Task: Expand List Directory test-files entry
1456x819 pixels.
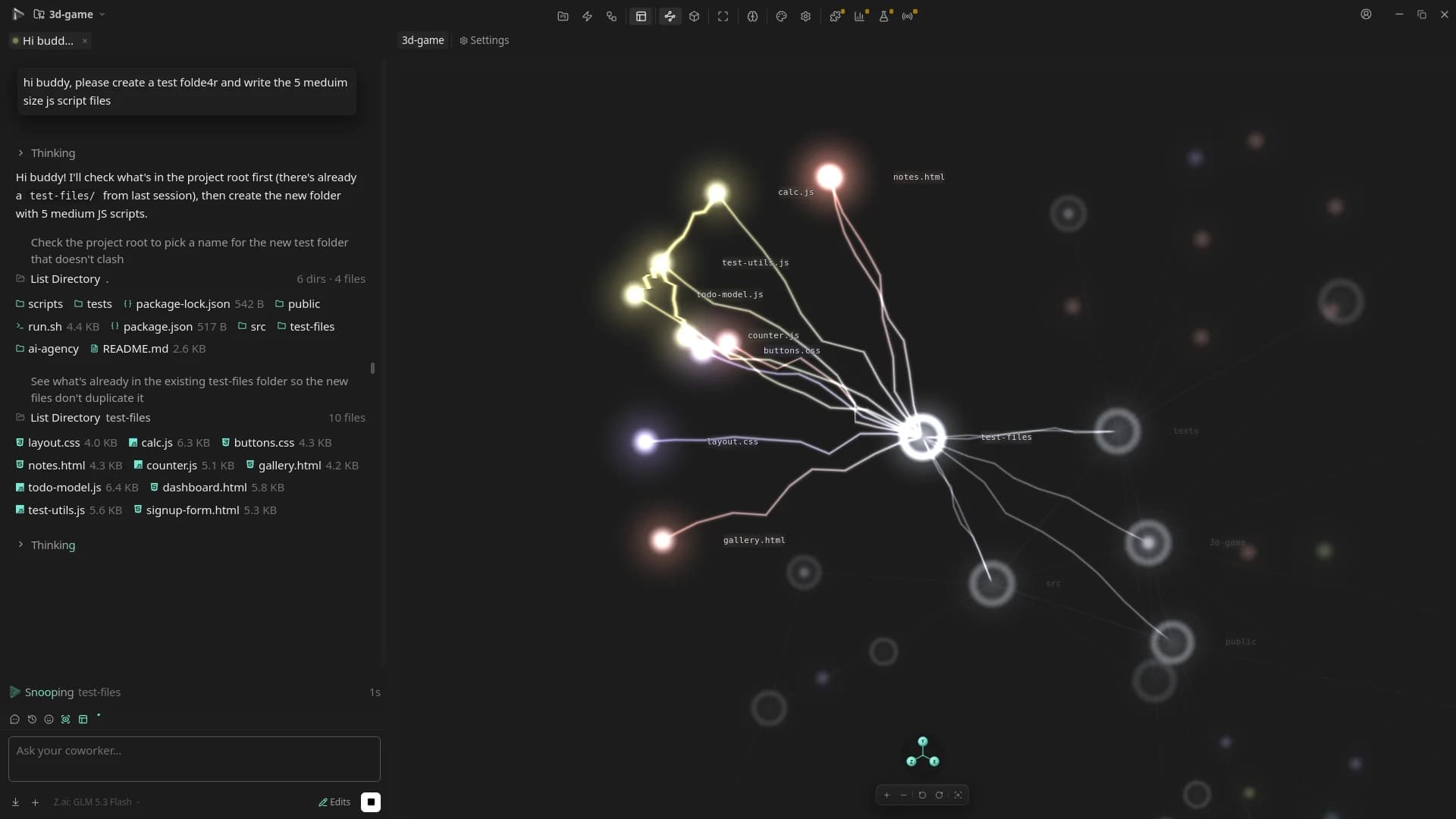Action: coord(190,418)
